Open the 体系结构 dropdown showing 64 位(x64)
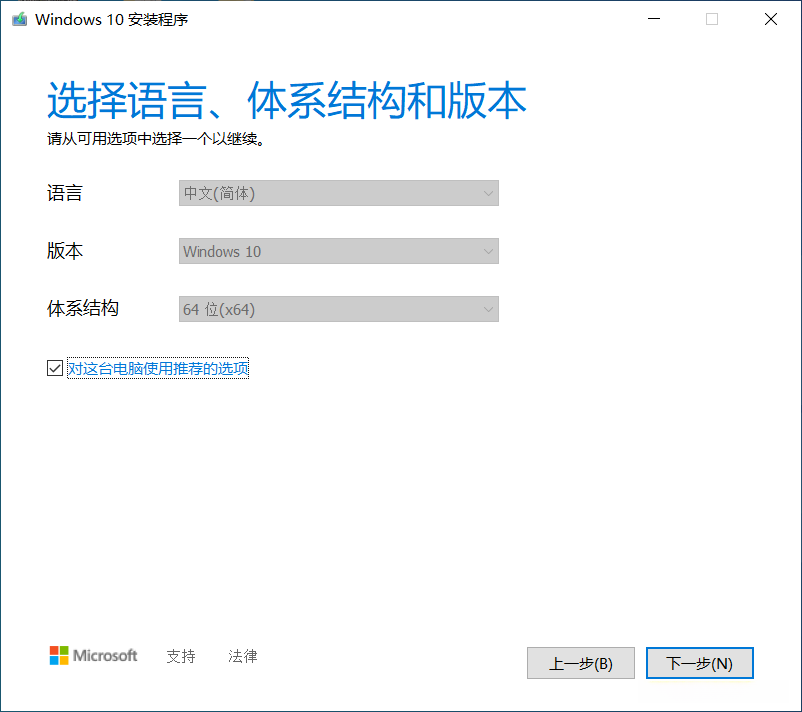The width and height of the screenshot is (802, 712). [x=339, y=309]
